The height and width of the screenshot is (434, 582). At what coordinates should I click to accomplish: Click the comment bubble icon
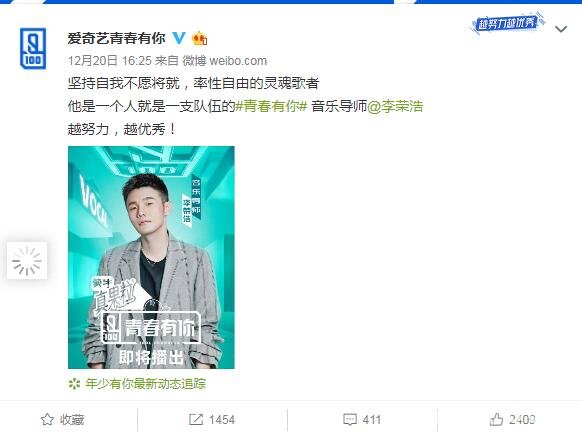click(350, 420)
